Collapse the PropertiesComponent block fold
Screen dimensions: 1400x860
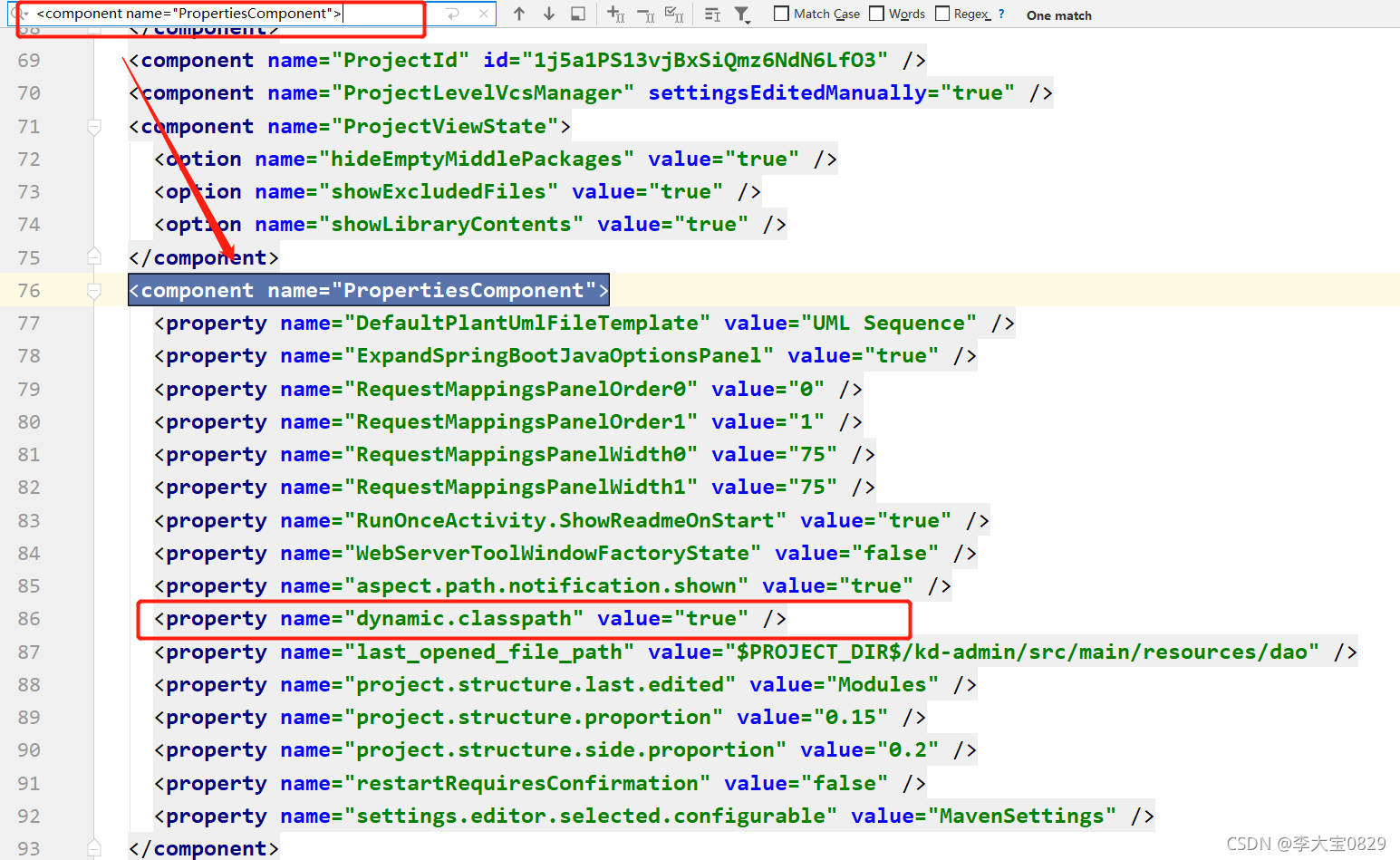[93, 290]
